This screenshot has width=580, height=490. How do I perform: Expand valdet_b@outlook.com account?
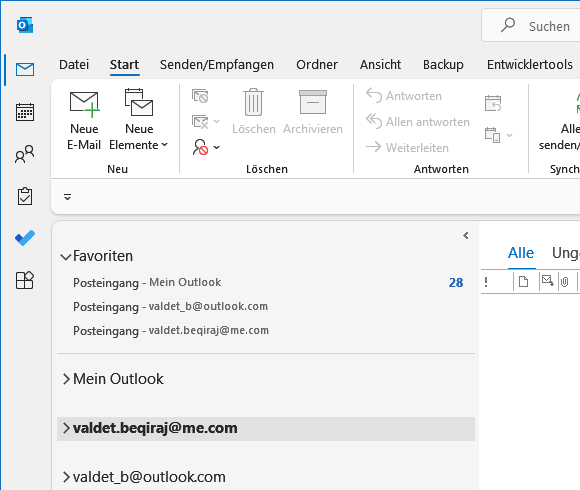66,477
